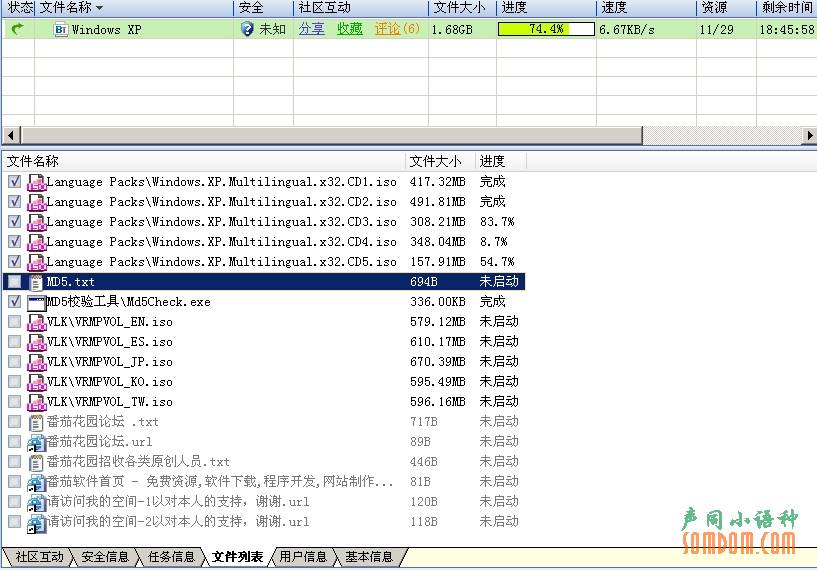Click the 83.7% progress of CD3.iso

(497, 222)
